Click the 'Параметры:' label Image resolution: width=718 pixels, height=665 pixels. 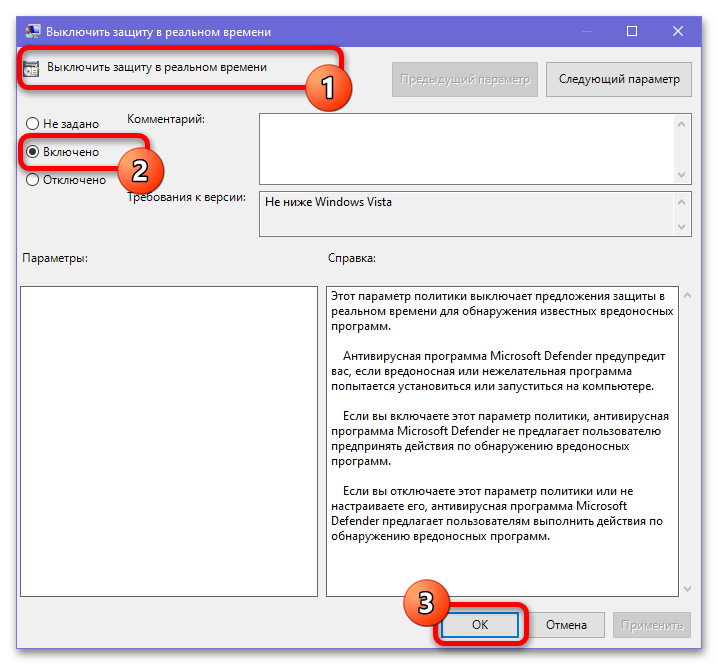point(55,258)
